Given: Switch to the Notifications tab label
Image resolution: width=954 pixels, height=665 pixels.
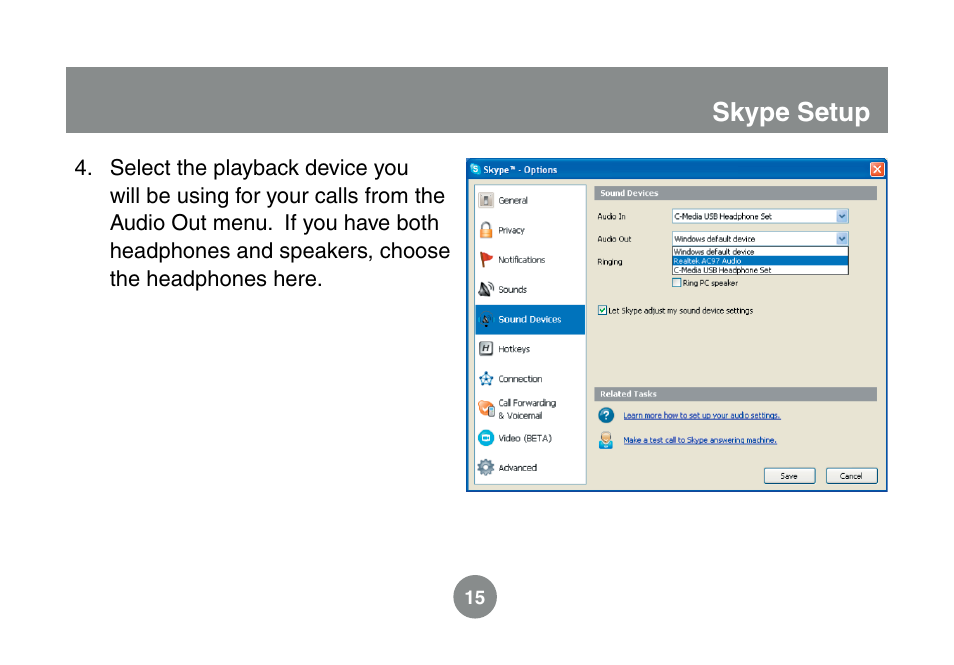Looking at the screenshot, I should [521, 260].
